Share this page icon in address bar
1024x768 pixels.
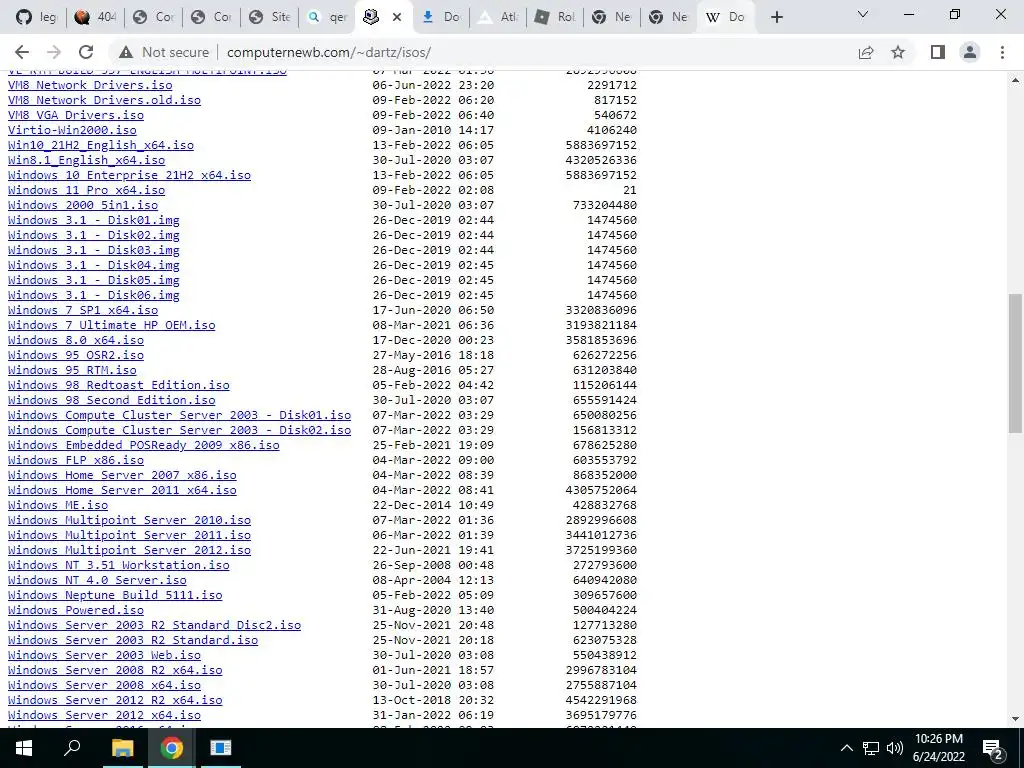pyautogui.click(x=866, y=52)
